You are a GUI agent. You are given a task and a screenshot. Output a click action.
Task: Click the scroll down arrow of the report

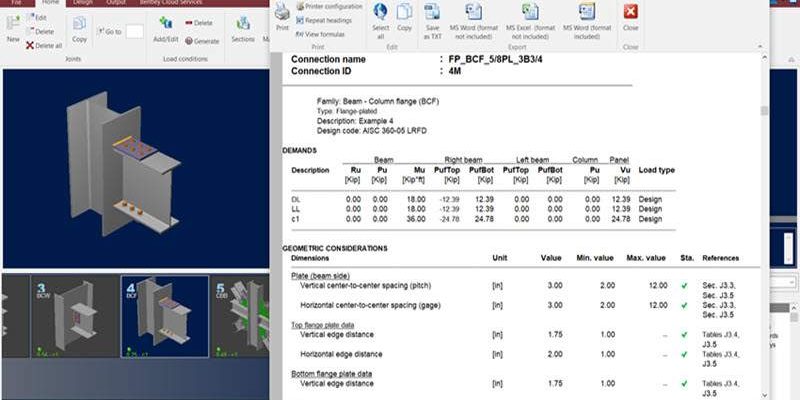pyautogui.click(x=764, y=395)
